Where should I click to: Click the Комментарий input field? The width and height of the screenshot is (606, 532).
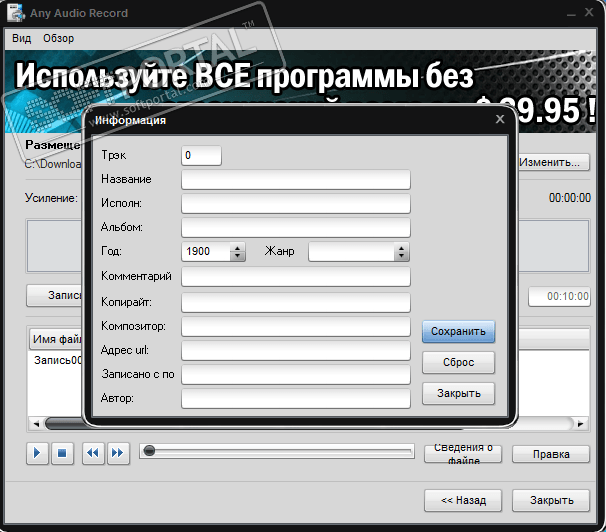pos(296,277)
